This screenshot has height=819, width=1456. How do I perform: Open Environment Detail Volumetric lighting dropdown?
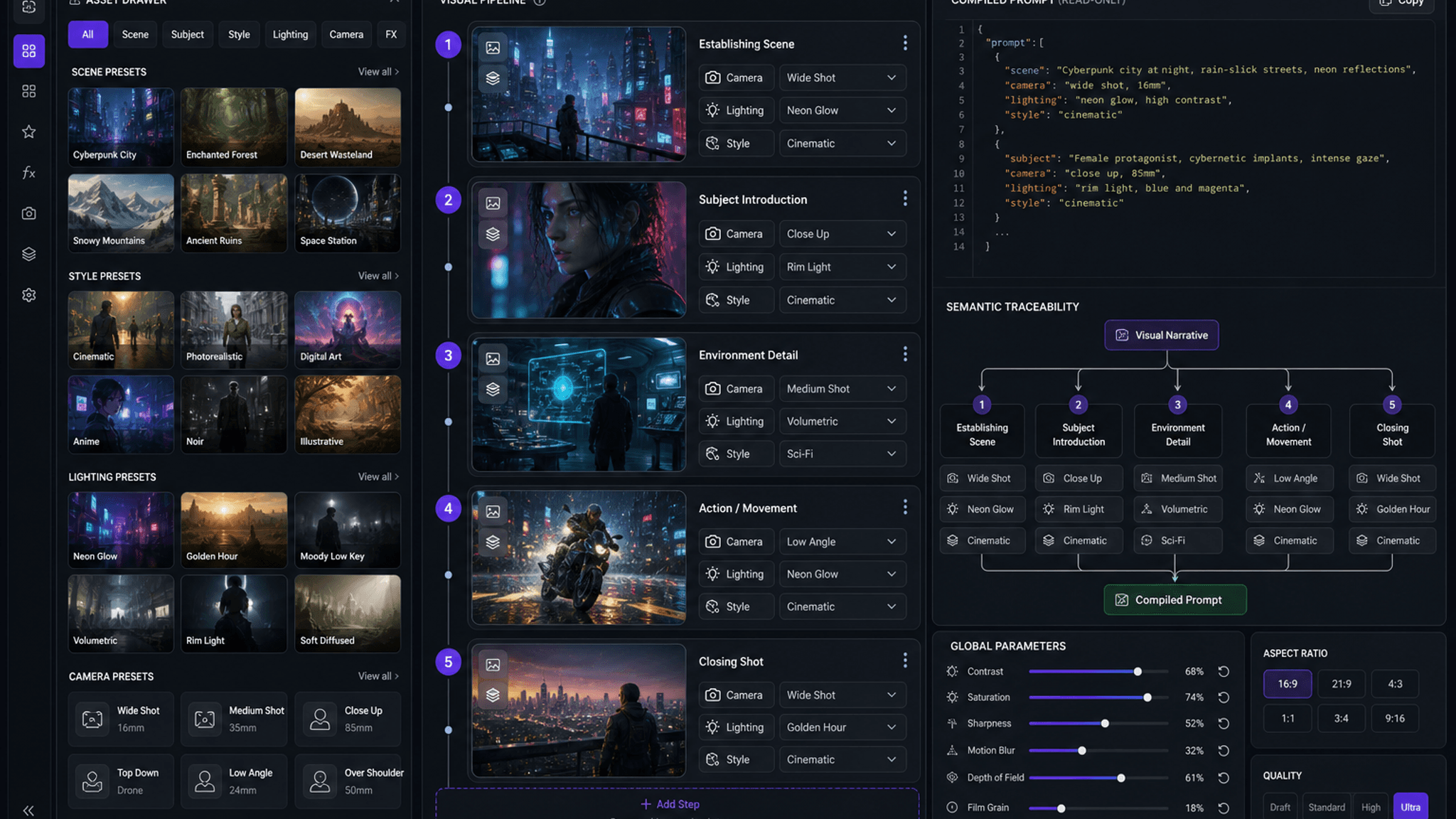842,422
